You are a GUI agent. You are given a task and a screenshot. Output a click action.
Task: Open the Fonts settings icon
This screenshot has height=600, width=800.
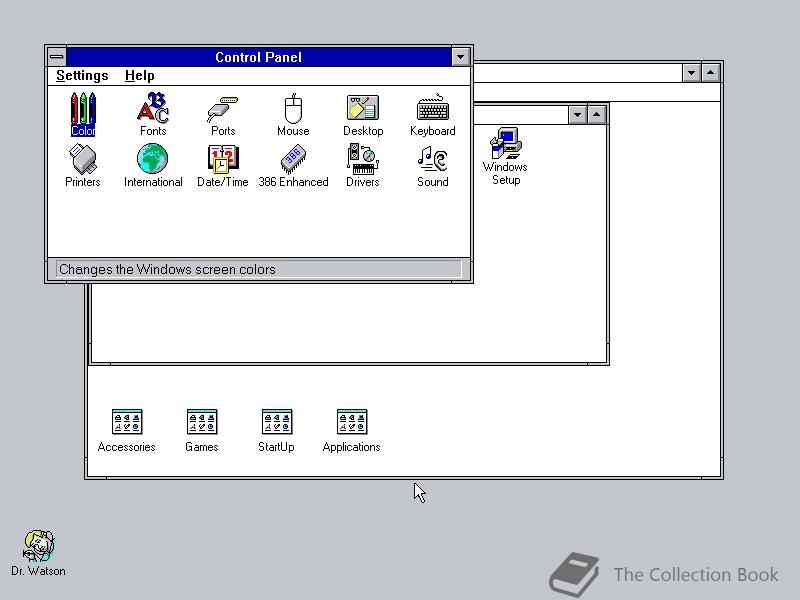coord(153,114)
